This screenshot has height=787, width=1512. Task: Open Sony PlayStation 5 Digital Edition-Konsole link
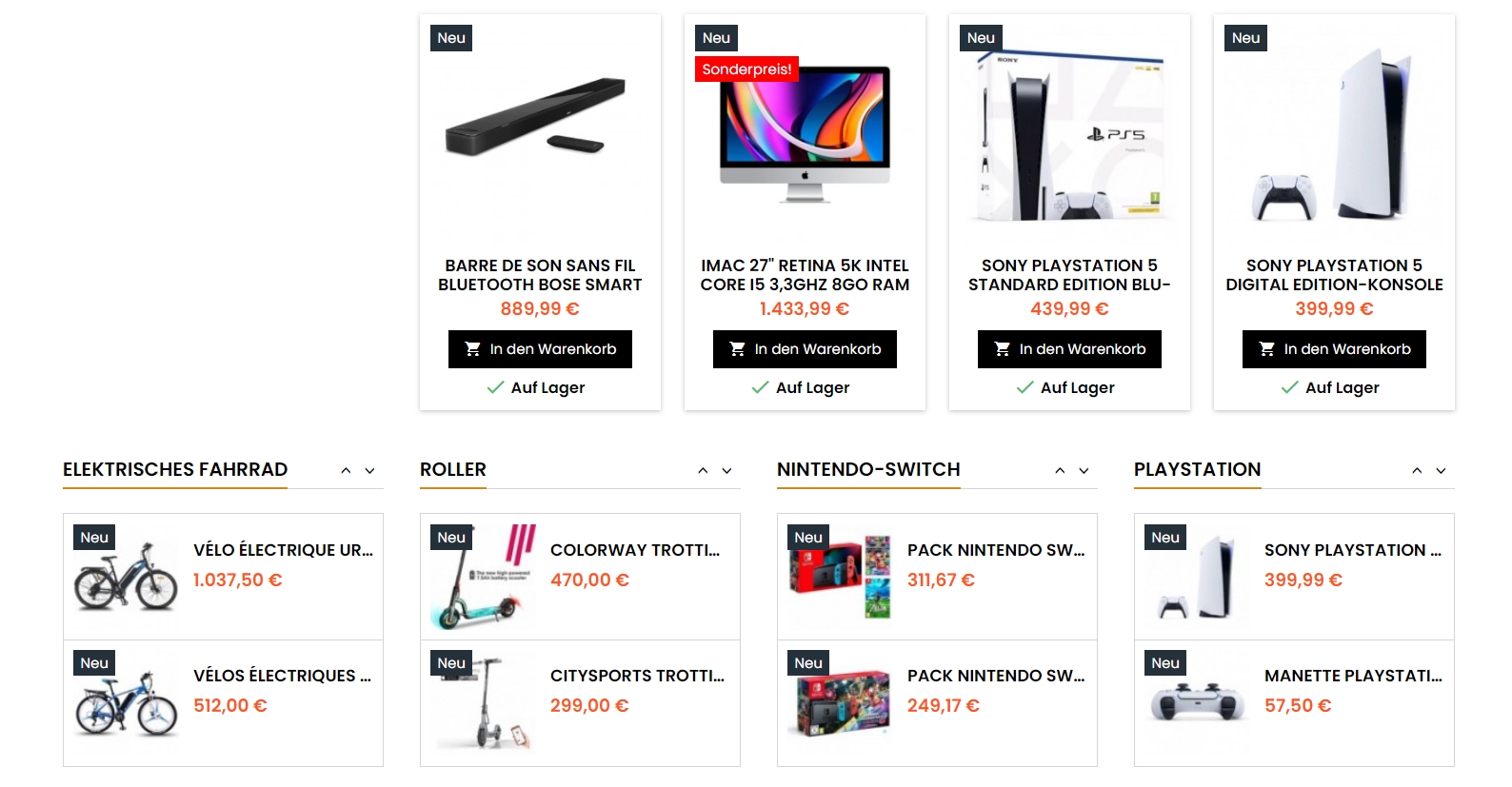[1334, 275]
